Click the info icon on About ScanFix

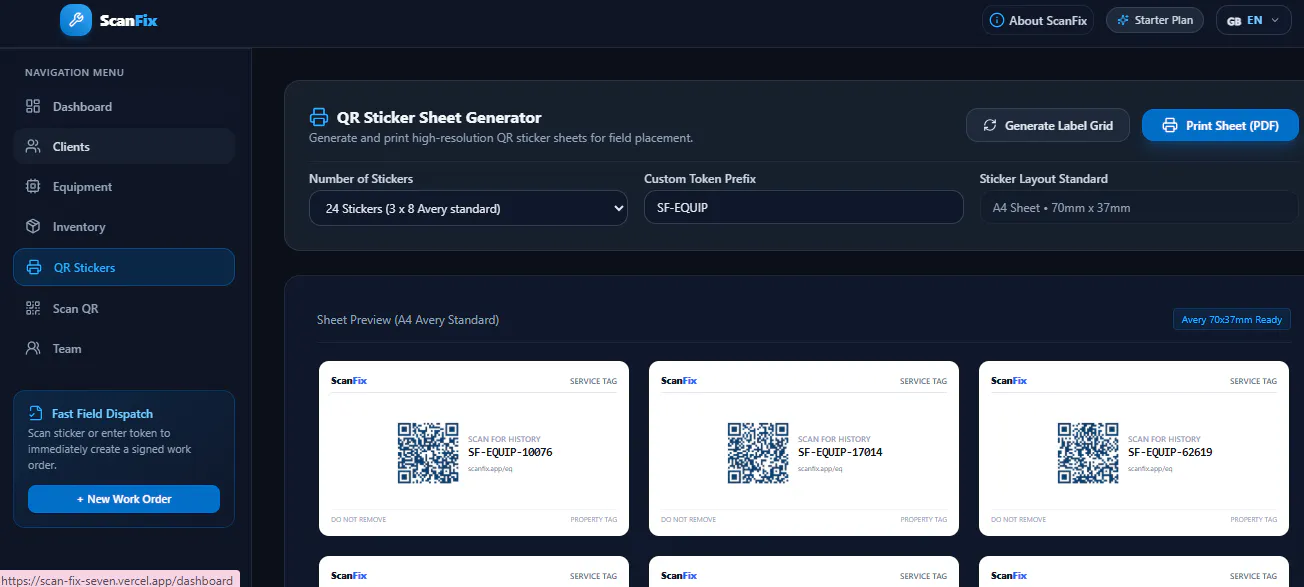coord(997,20)
